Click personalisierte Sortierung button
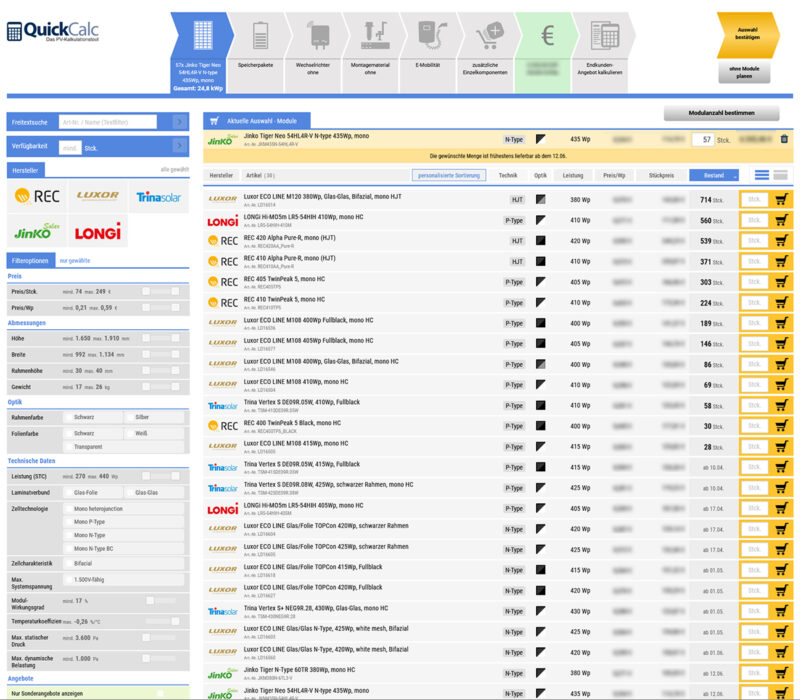800x700 pixels. [448, 176]
